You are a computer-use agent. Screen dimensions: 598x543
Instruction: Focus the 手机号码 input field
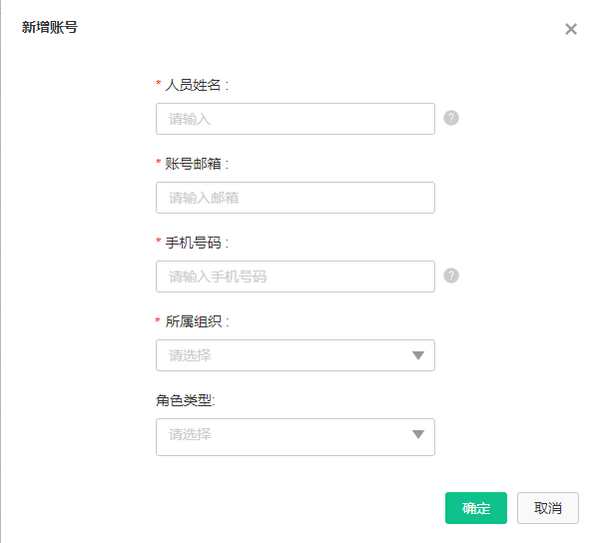[x=295, y=276]
